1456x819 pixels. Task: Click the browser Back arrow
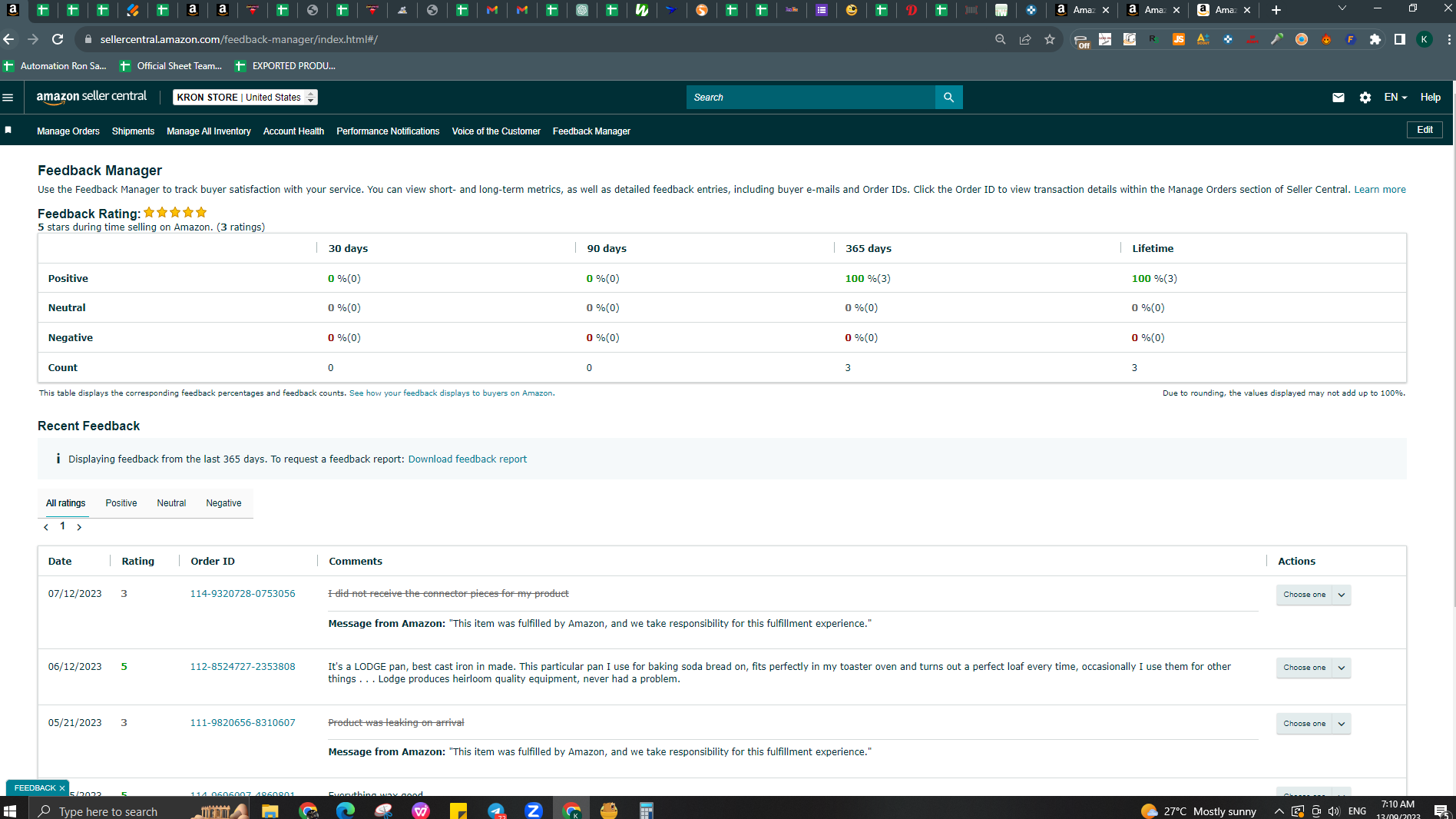pos(9,39)
